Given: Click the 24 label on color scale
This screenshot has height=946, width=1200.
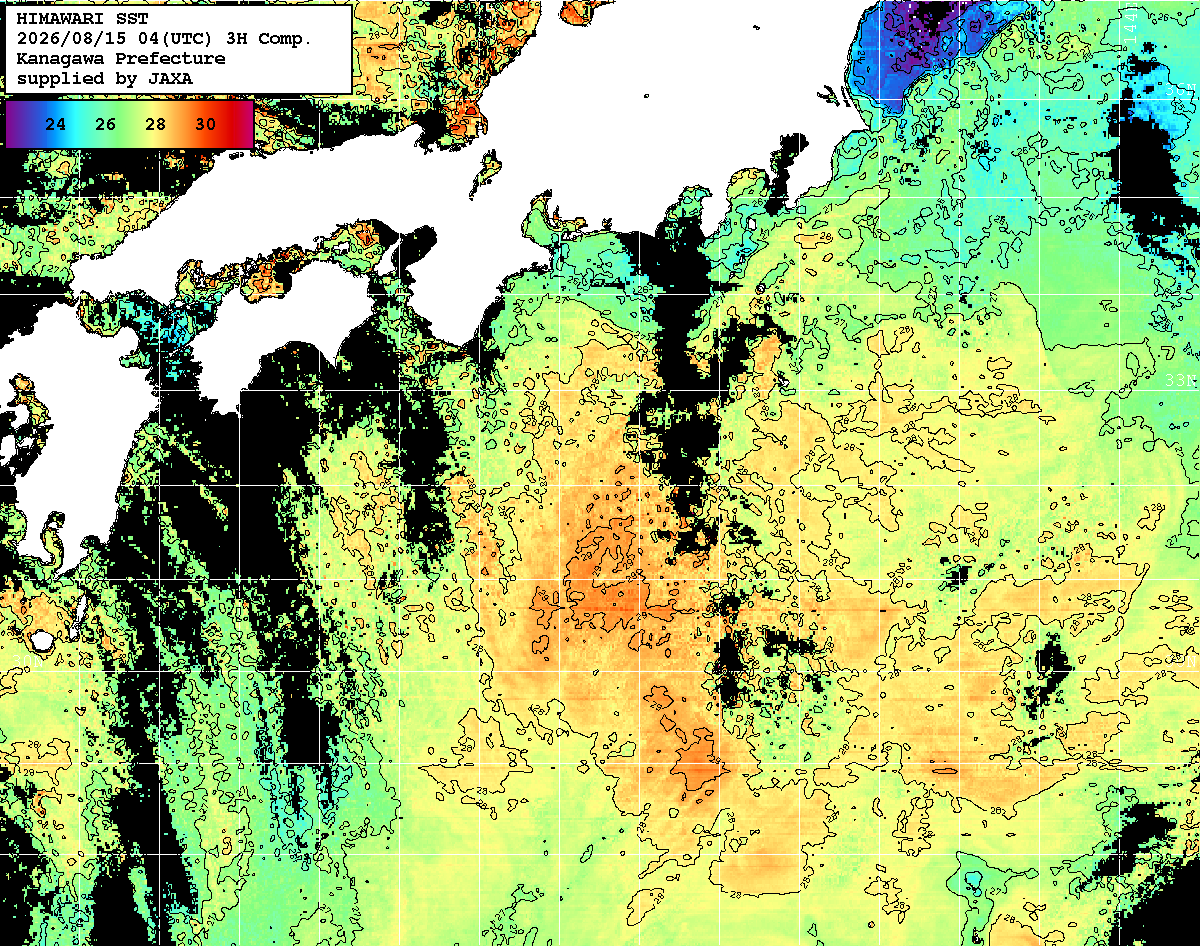Looking at the screenshot, I should click(x=56, y=125).
